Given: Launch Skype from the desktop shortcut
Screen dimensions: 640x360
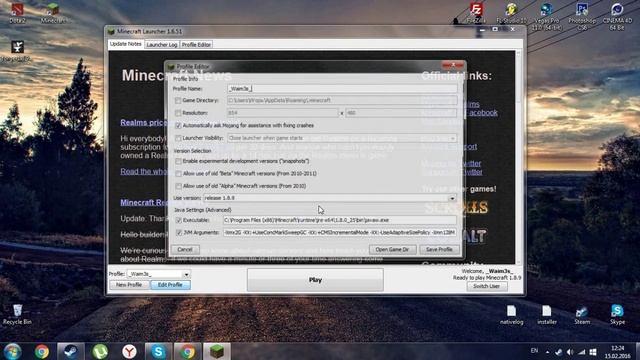Looking at the screenshot, I should 617,314.
